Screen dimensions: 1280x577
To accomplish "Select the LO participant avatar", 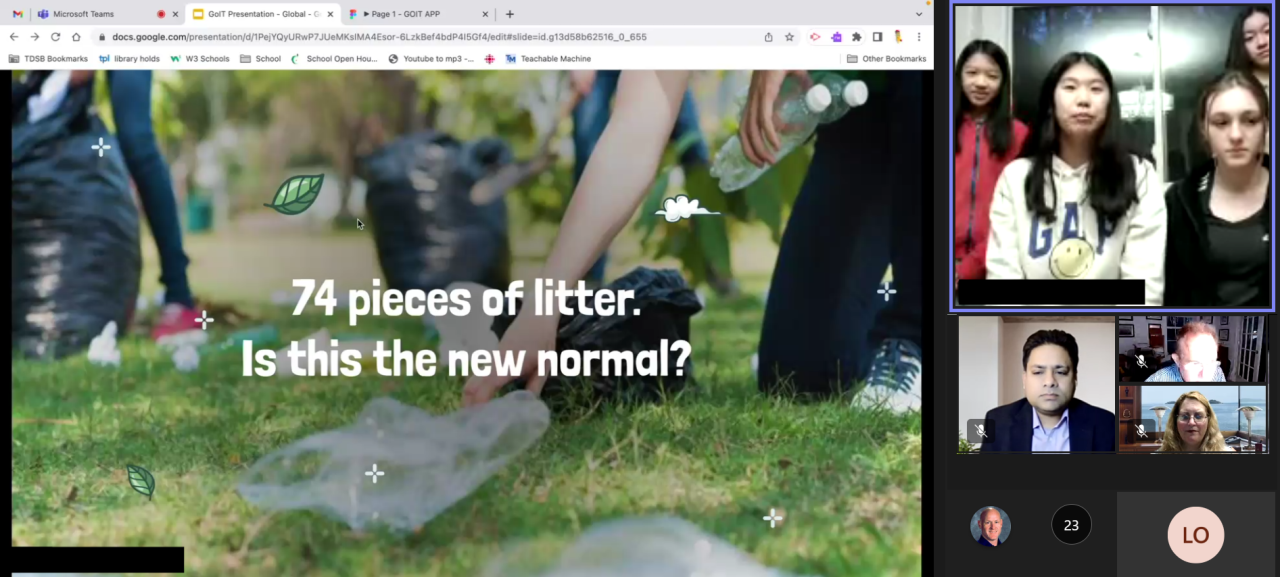I will pyautogui.click(x=1195, y=534).
